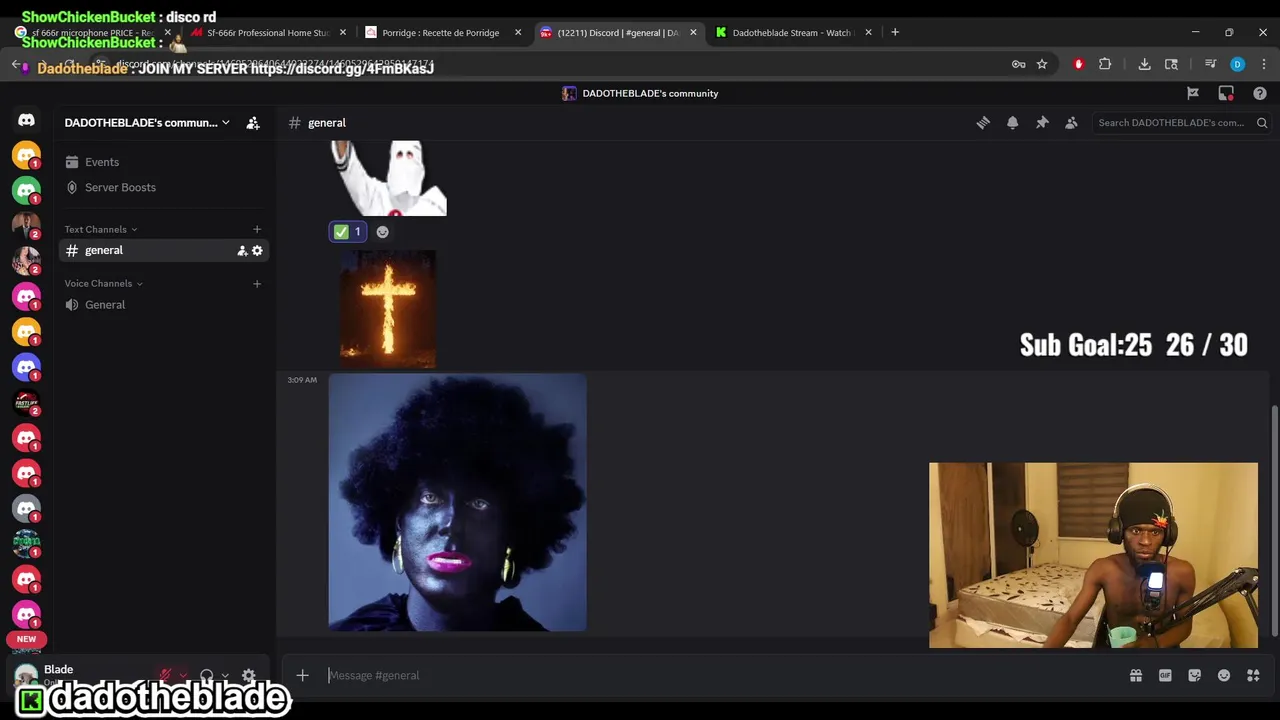Open notification settings bell icon
This screenshot has height=720, width=1280.
tap(1012, 122)
